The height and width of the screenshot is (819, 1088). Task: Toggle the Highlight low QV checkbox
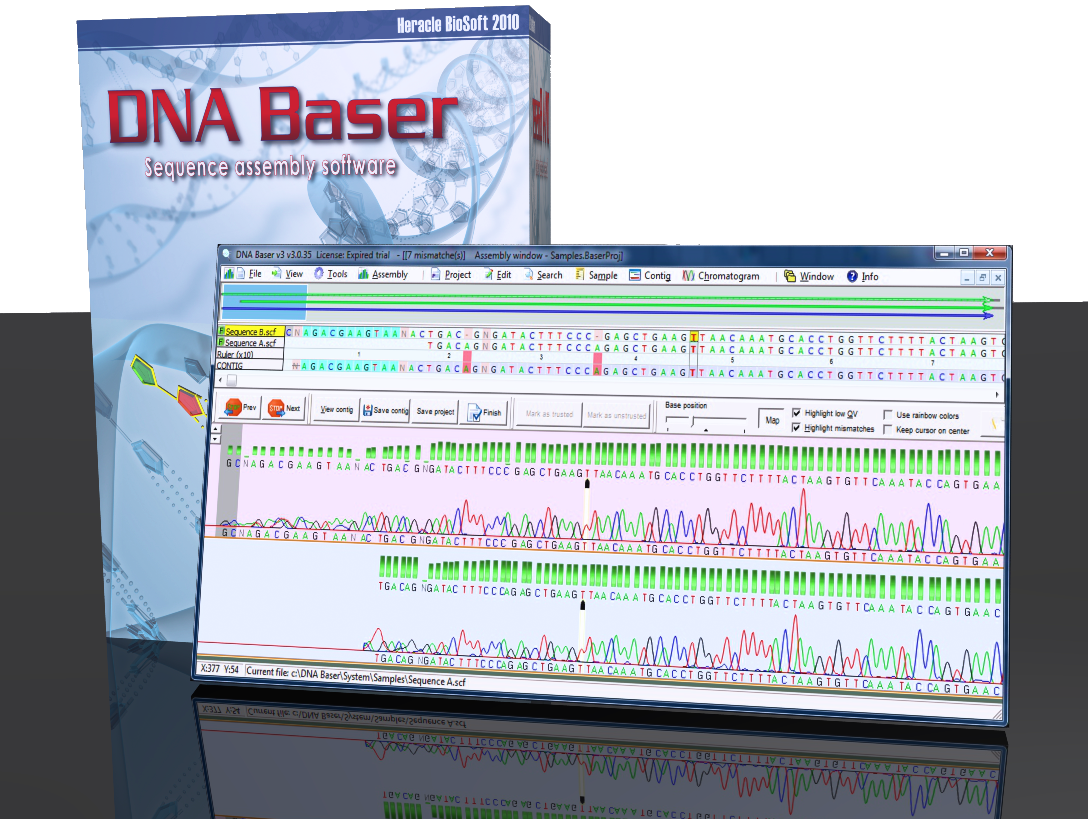[x=797, y=413]
